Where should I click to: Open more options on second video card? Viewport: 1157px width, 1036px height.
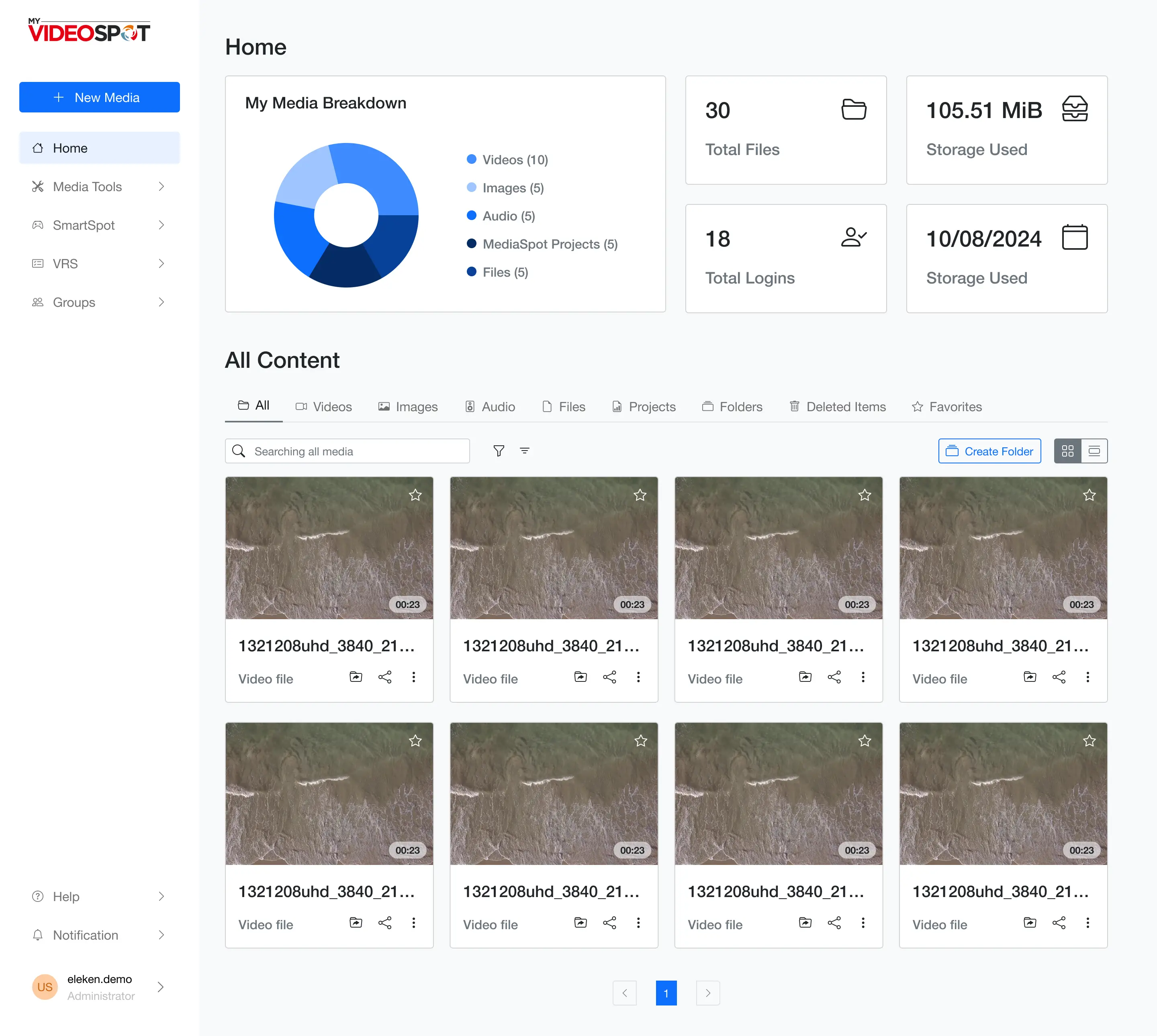(638, 677)
